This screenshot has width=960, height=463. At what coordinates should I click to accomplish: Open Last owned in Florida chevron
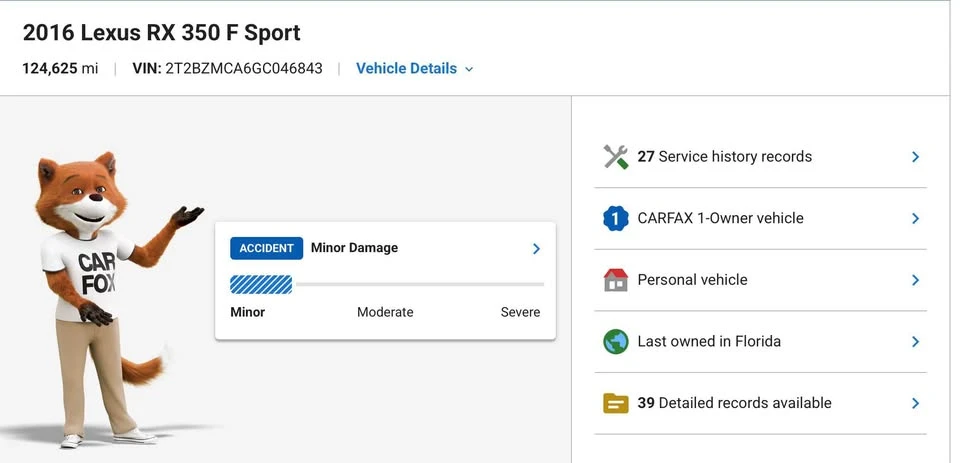point(915,341)
